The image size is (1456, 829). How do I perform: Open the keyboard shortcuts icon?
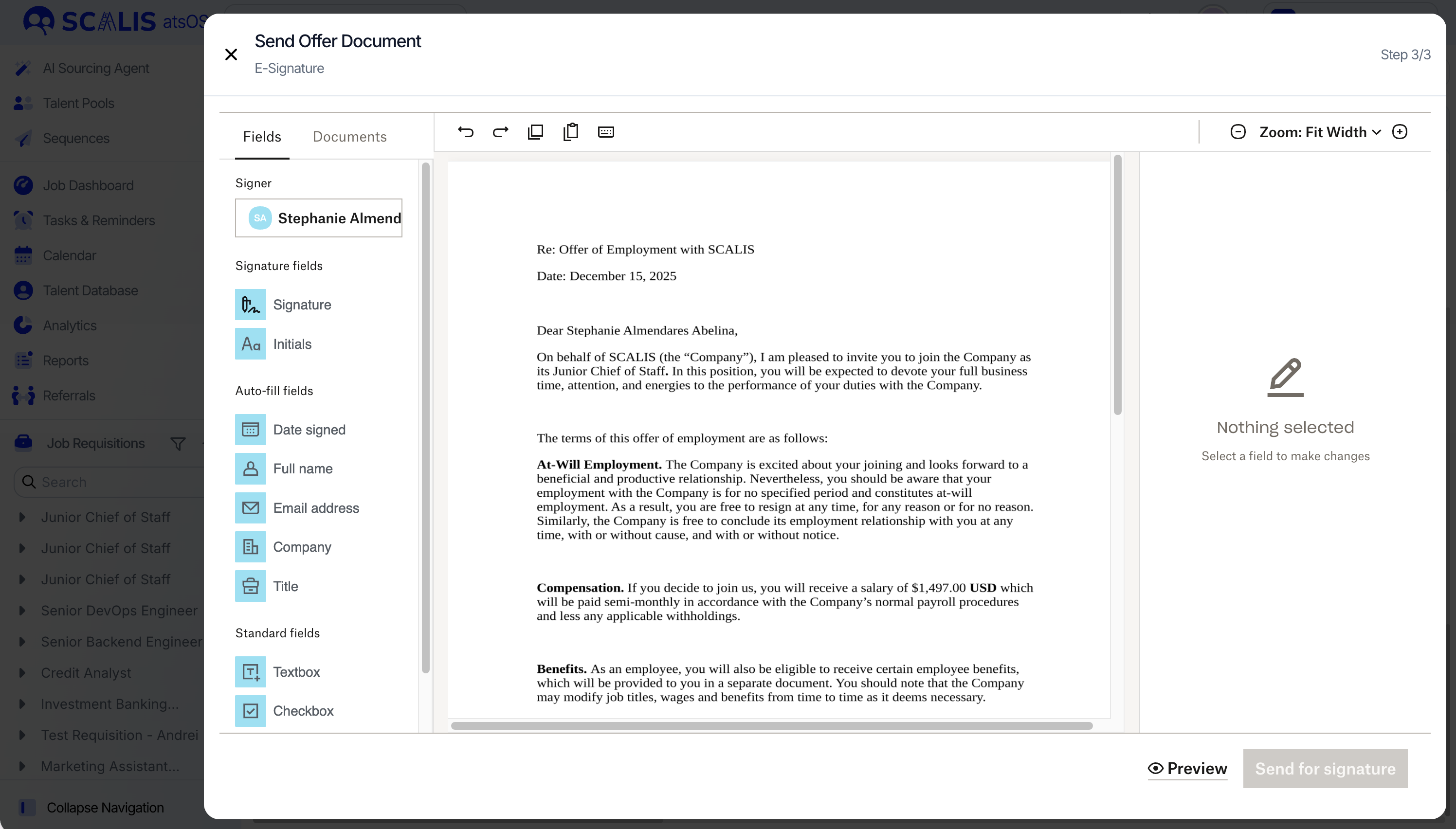pos(606,132)
